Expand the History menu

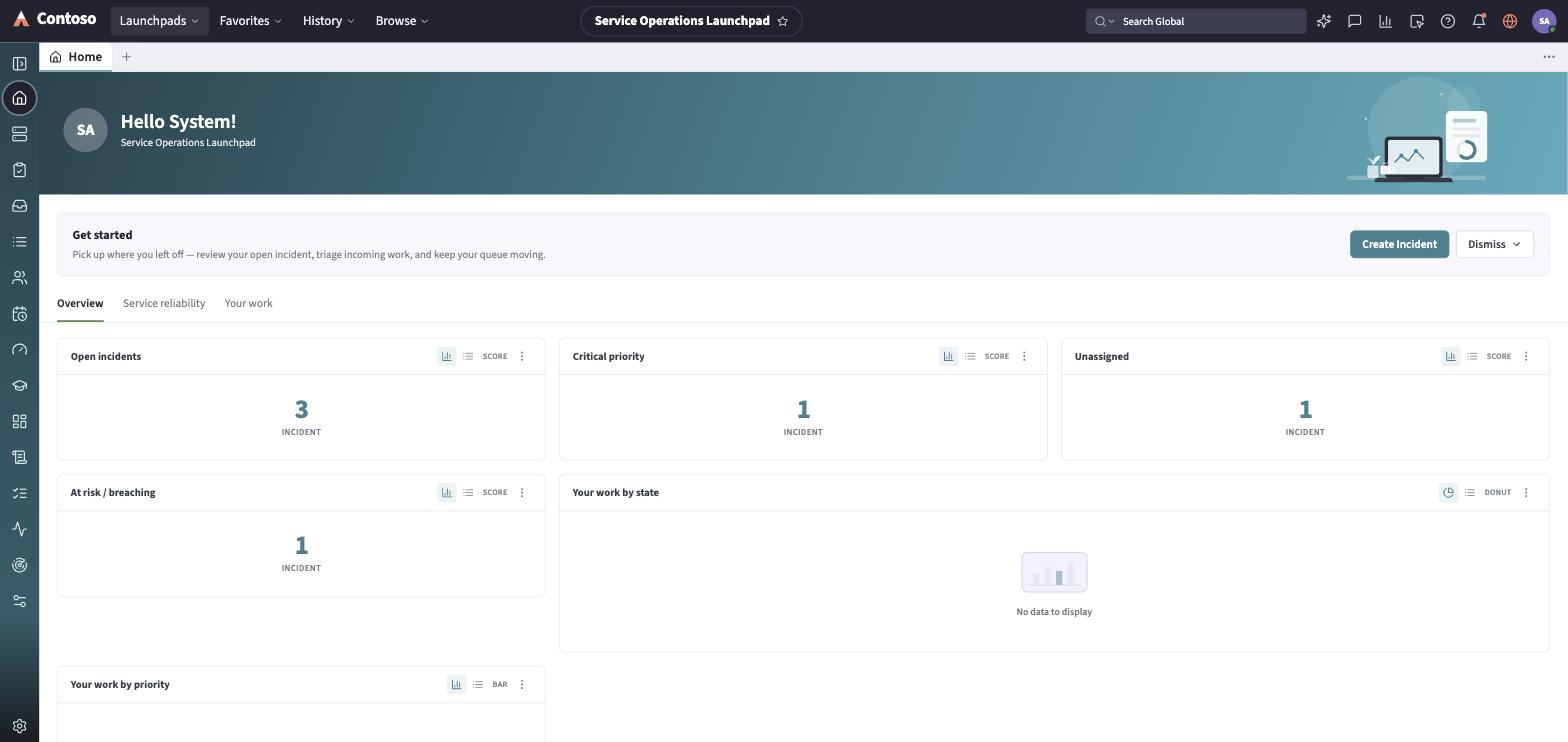tap(328, 21)
